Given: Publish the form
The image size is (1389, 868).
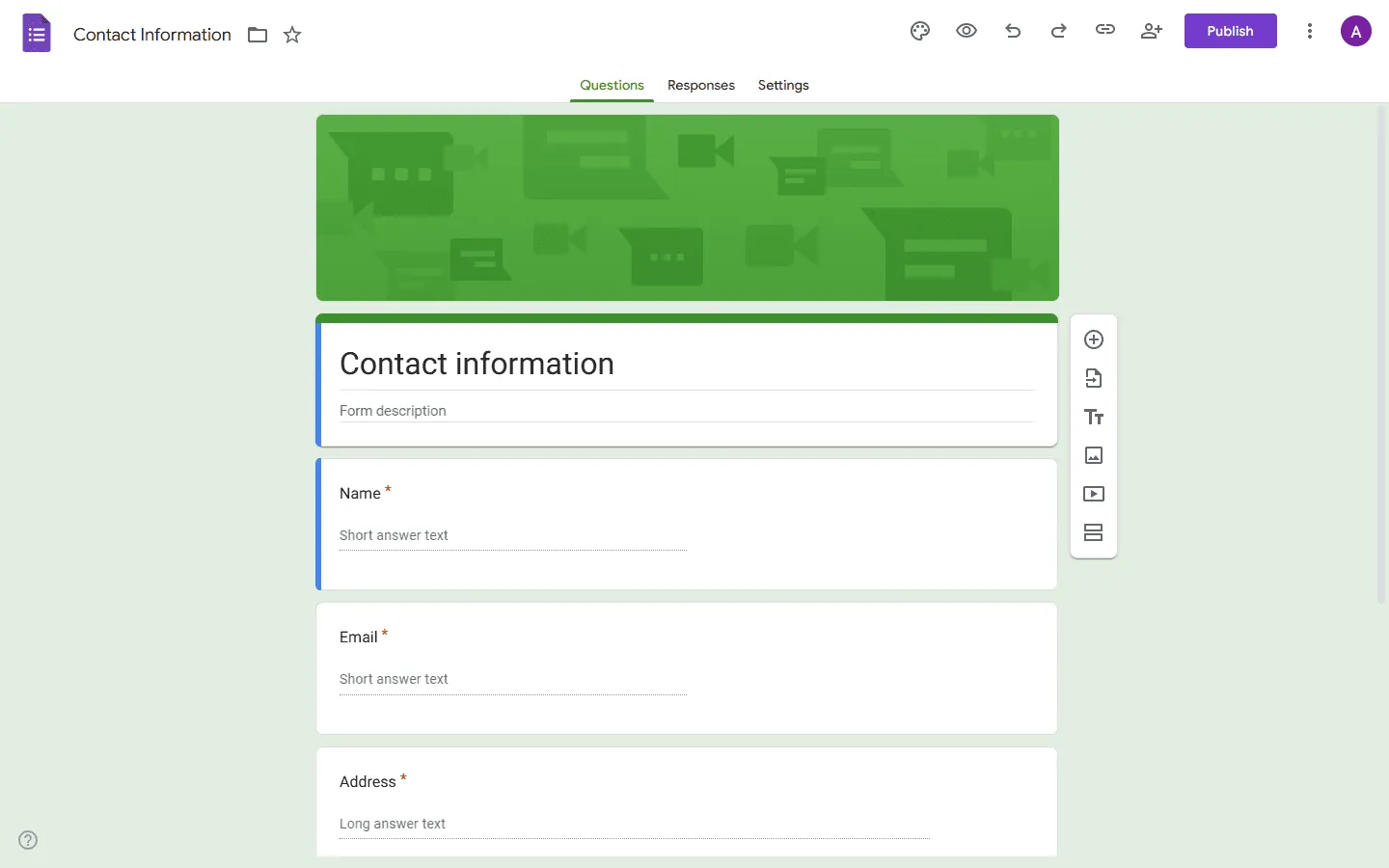Looking at the screenshot, I should pyautogui.click(x=1230, y=31).
